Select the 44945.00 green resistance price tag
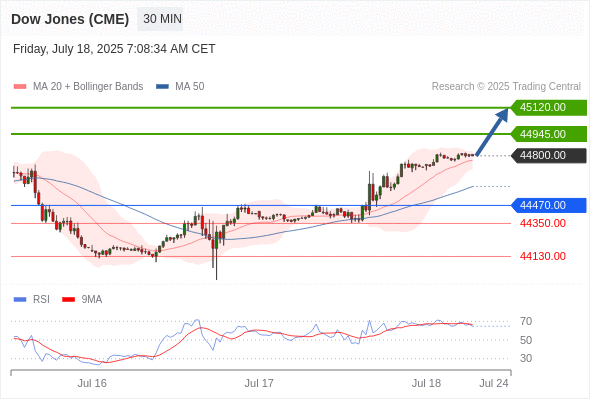Screen dimensions: 590x400 pos(549,134)
